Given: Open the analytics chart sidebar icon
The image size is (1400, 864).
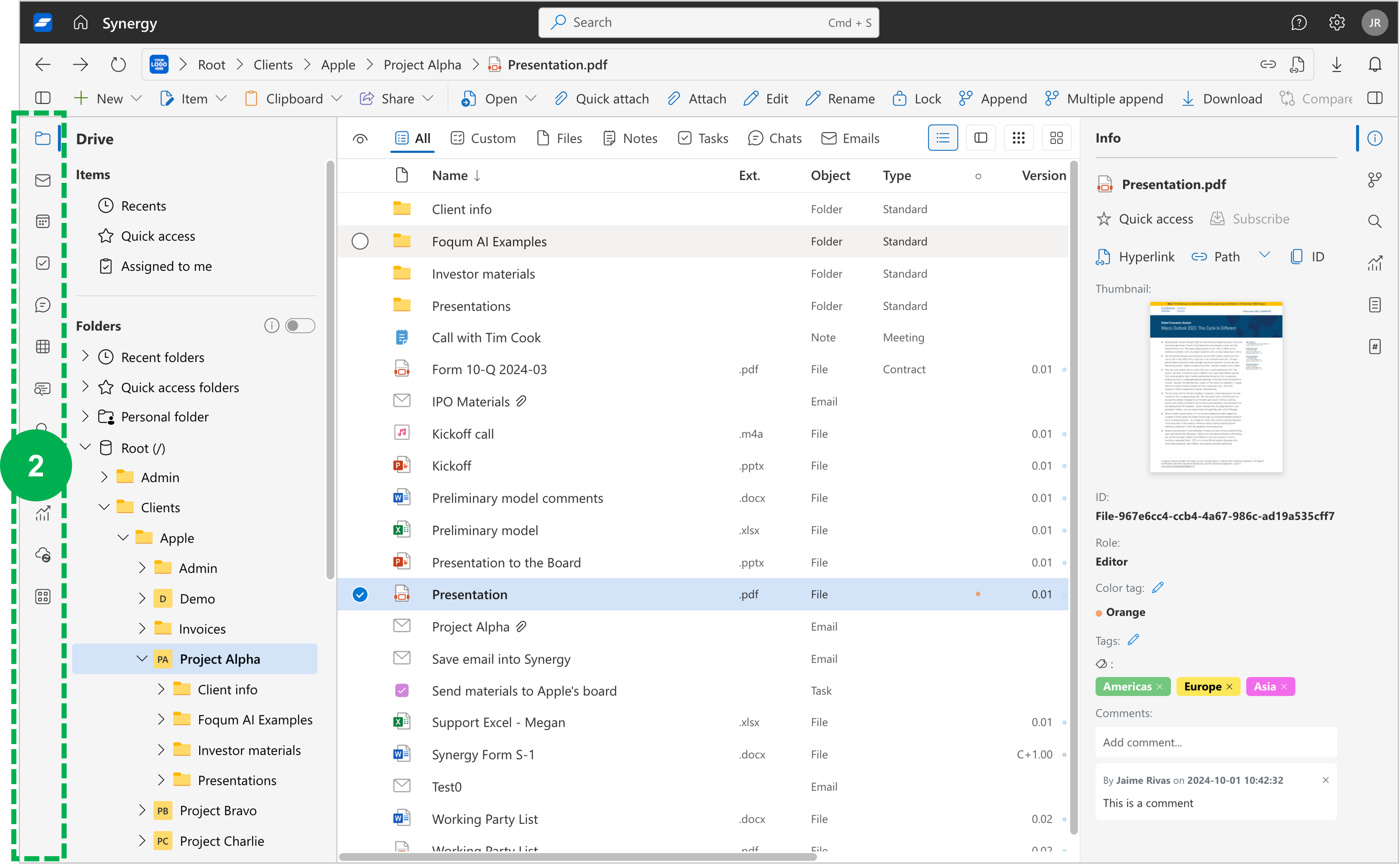Looking at the screenshot, I should pos(43,513).
